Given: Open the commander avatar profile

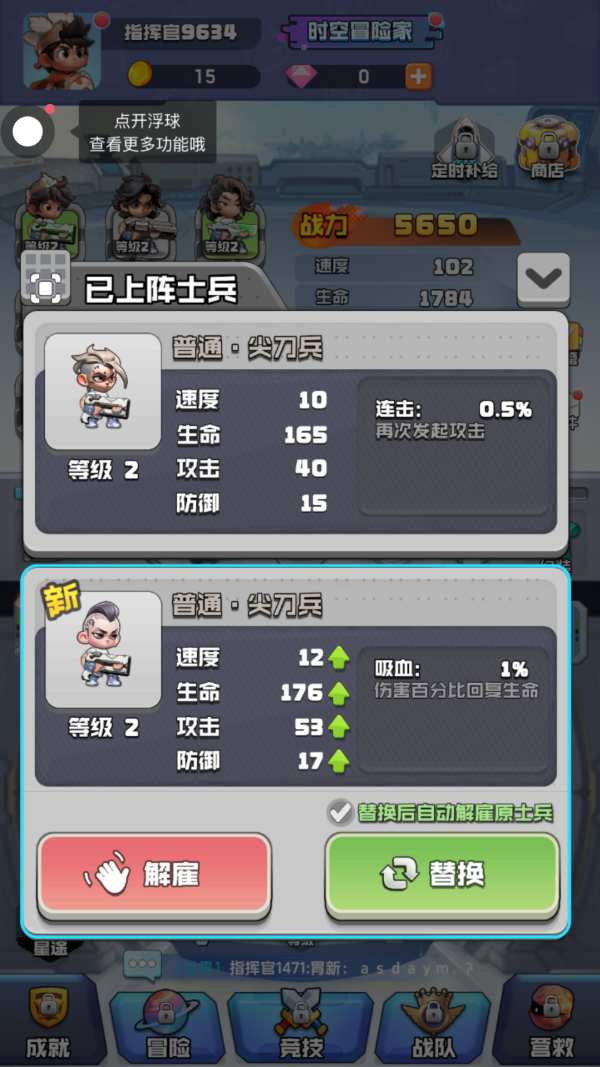Looking at the screenshot, I should 63,51.
